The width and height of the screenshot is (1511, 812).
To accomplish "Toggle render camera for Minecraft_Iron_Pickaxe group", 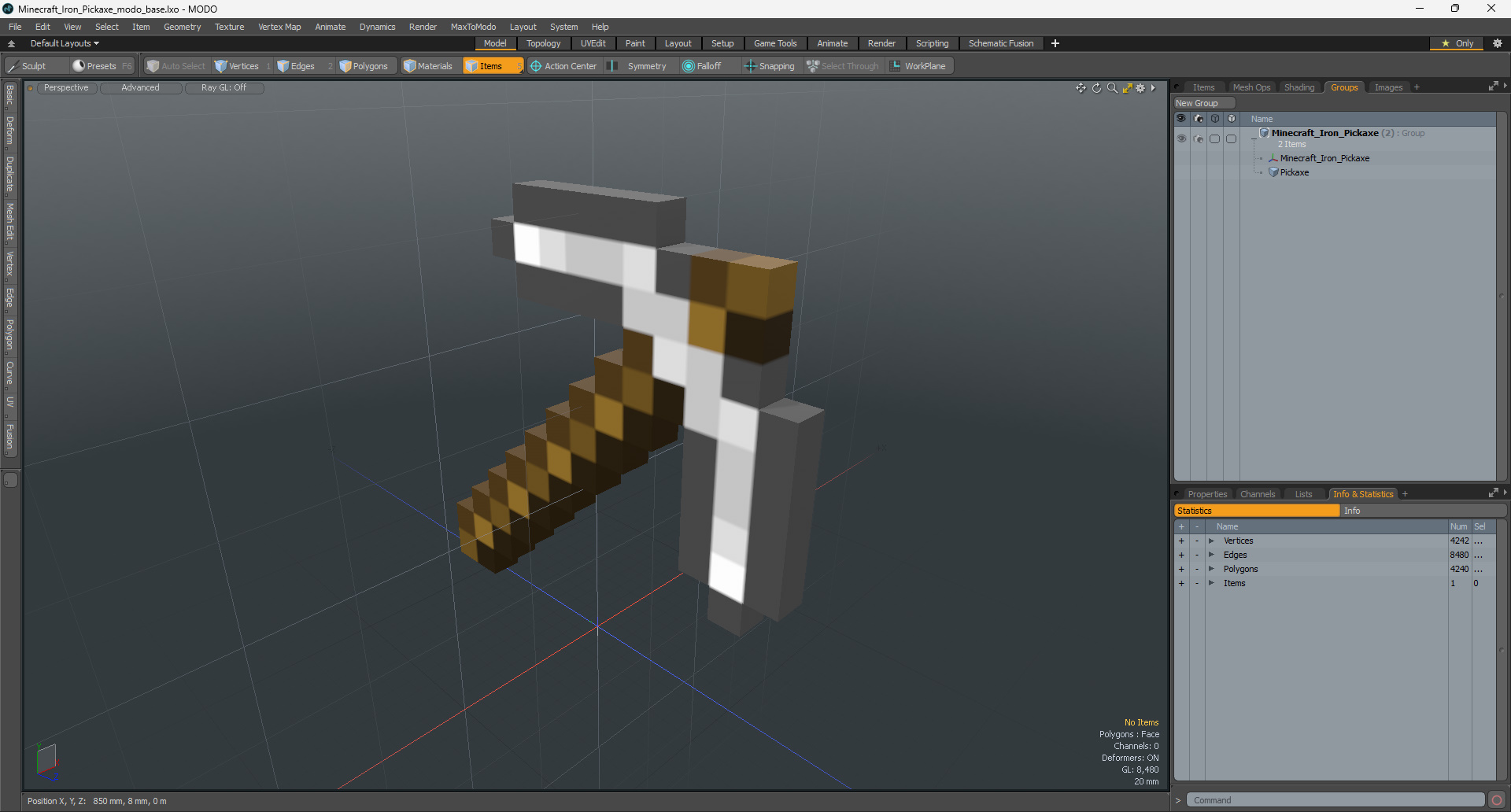I will [x=1198, y=138].
